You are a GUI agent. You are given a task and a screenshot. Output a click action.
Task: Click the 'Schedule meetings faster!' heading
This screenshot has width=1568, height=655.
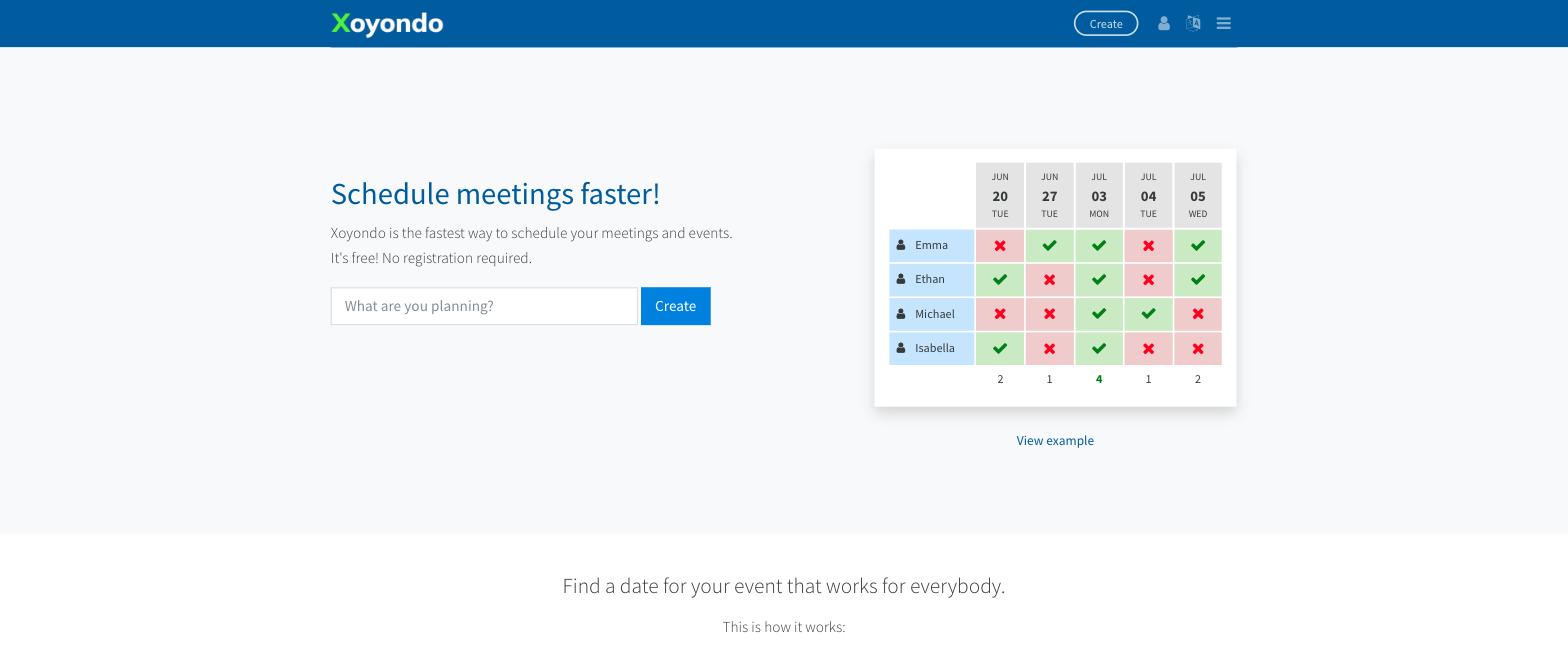click(x=495, y=194)
